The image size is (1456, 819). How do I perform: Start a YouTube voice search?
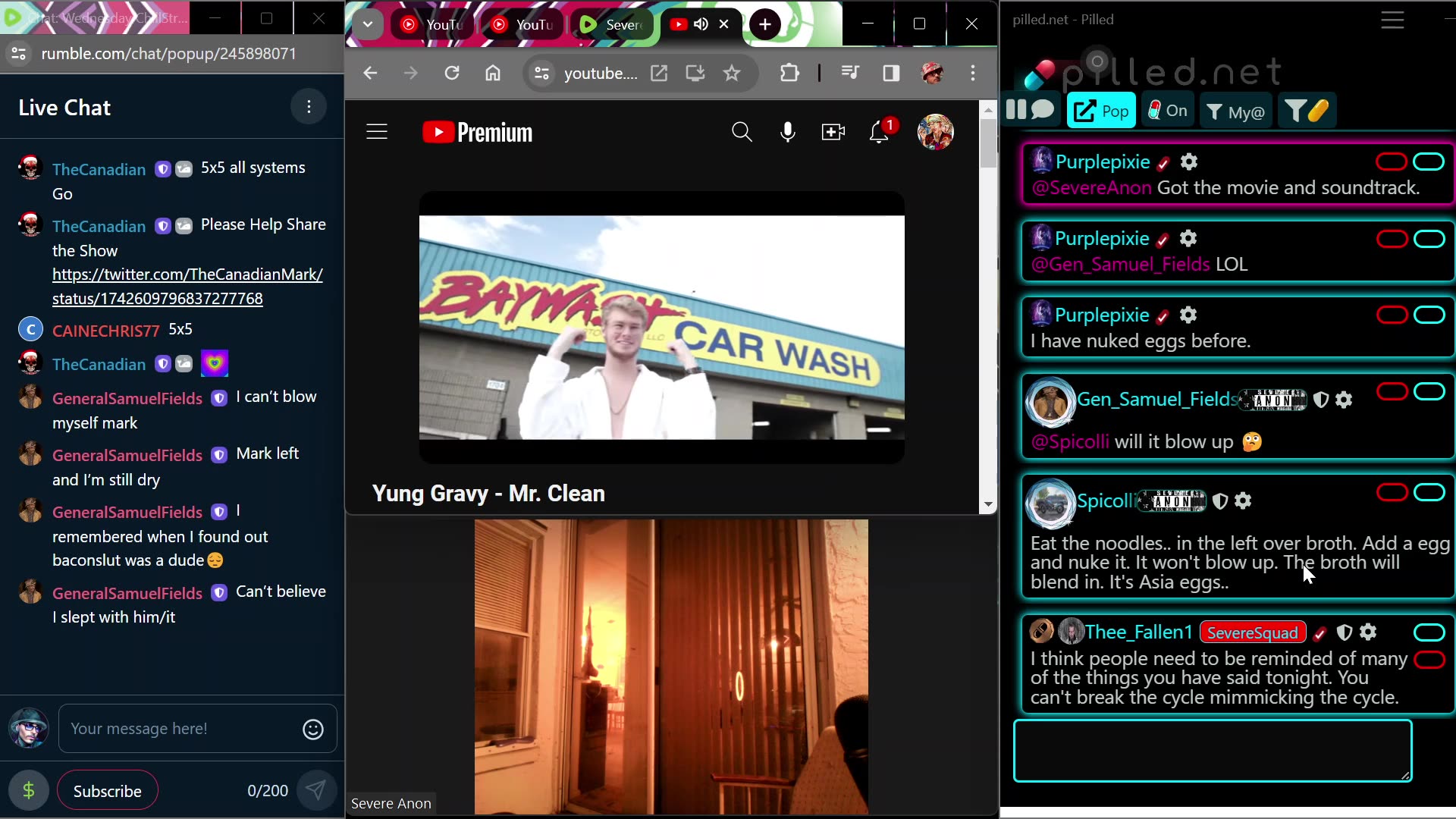pyautogui.click(x=787, y=131)
